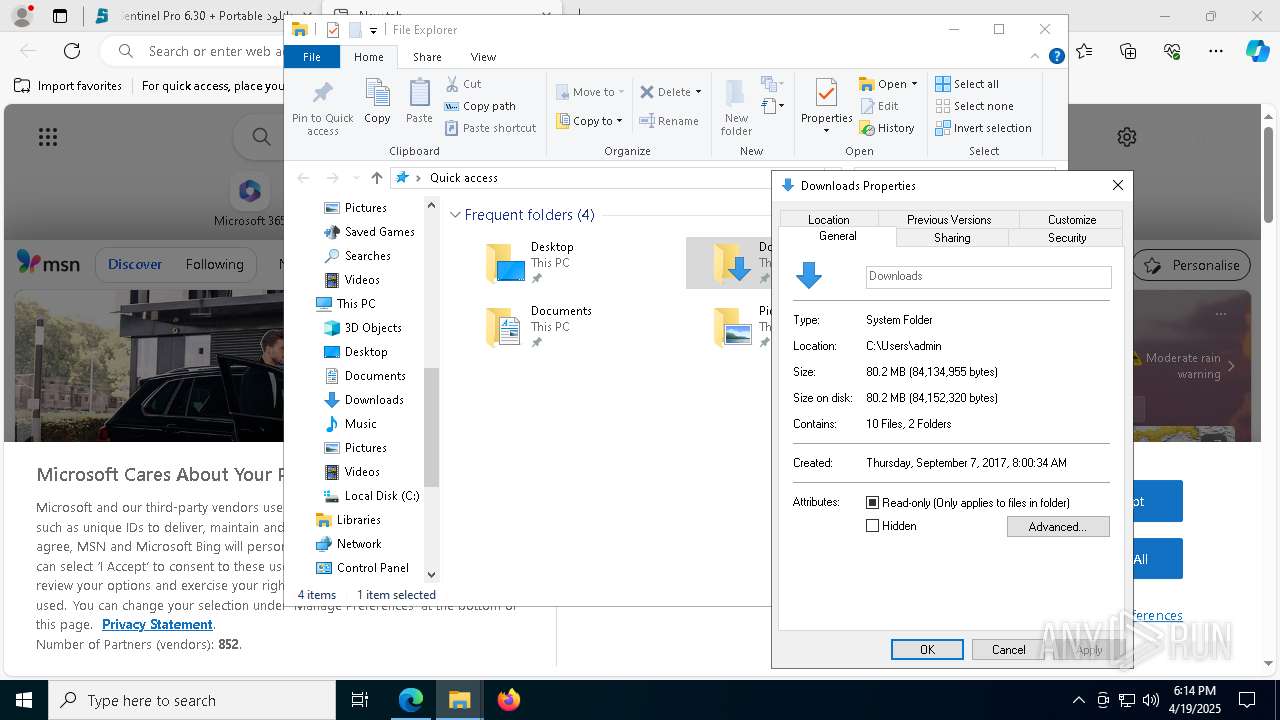
Task: Close the Downloads Properties dialog
Action: (x=1118, y=185)
